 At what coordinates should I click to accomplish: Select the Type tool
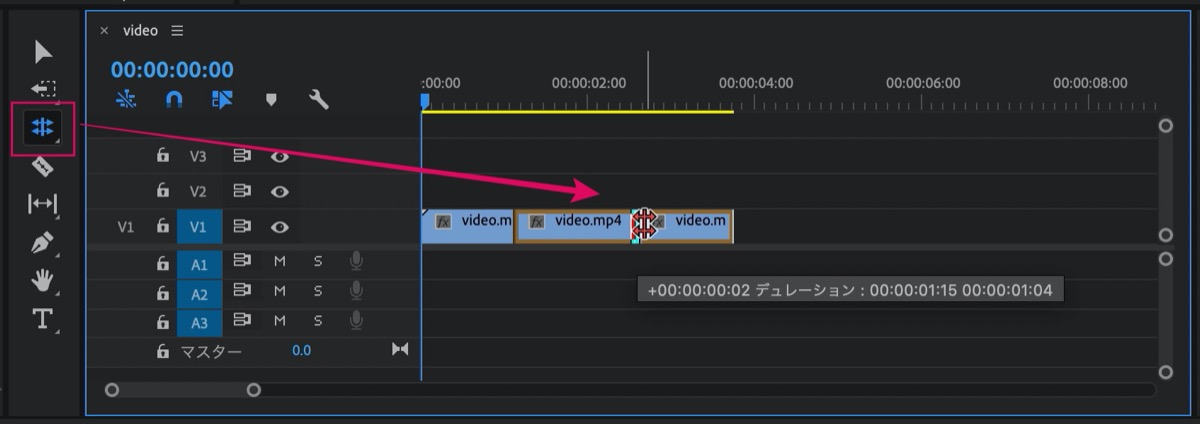43,319
